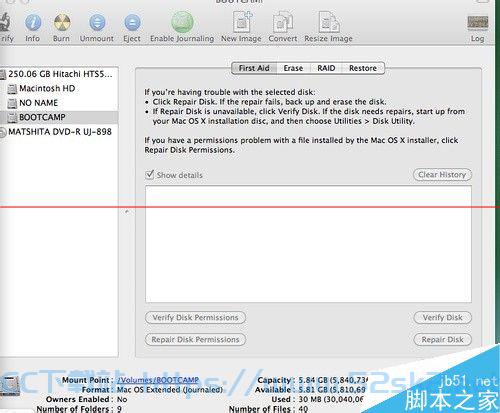
Task: Click the Macintosh HD drive icon
Action: pyautogui.click(x=12, y=89)
